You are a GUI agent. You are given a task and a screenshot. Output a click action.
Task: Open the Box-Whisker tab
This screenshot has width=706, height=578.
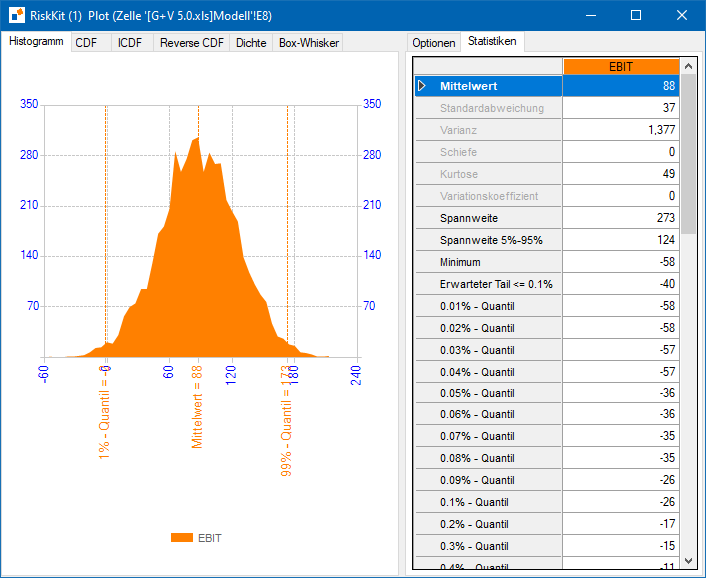[x=308, y=43]
